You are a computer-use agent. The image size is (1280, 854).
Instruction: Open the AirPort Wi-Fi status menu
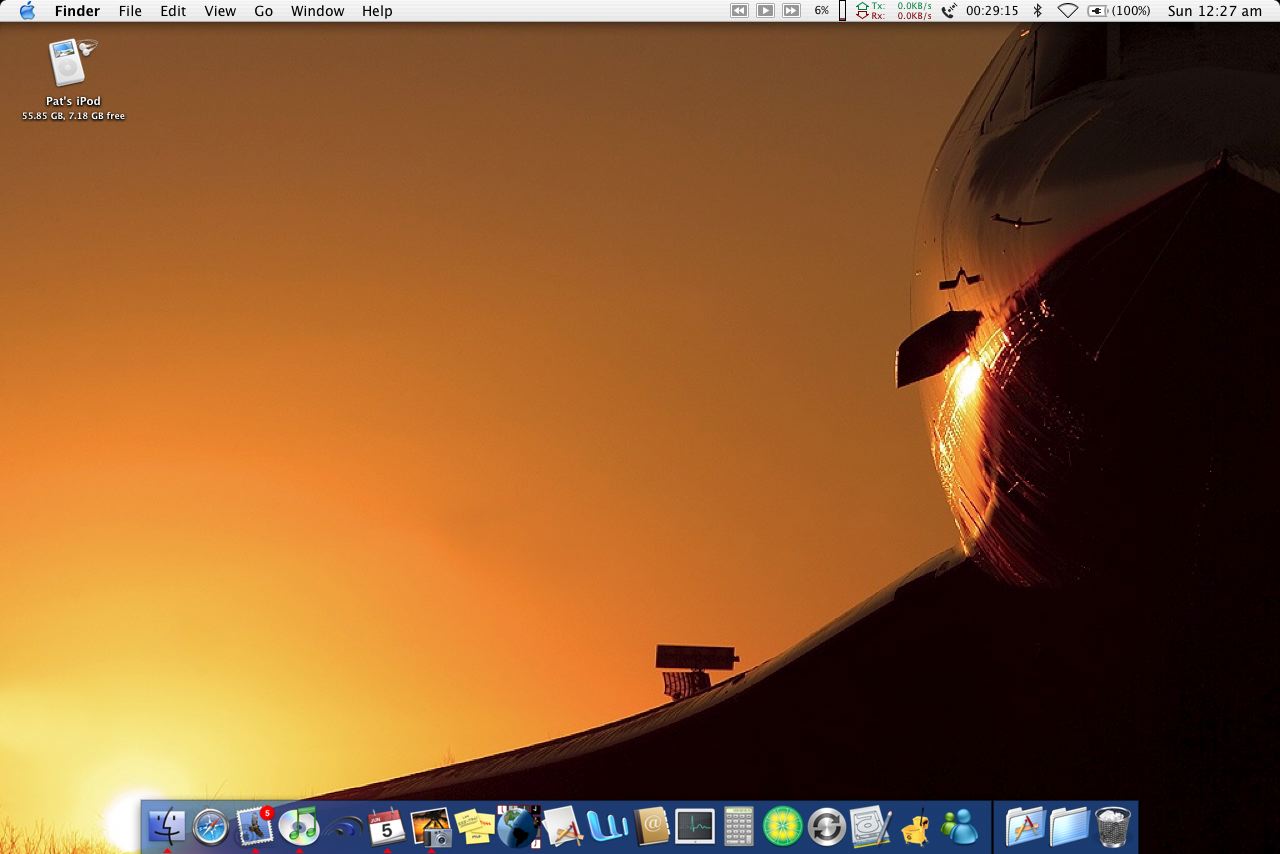1068,11
